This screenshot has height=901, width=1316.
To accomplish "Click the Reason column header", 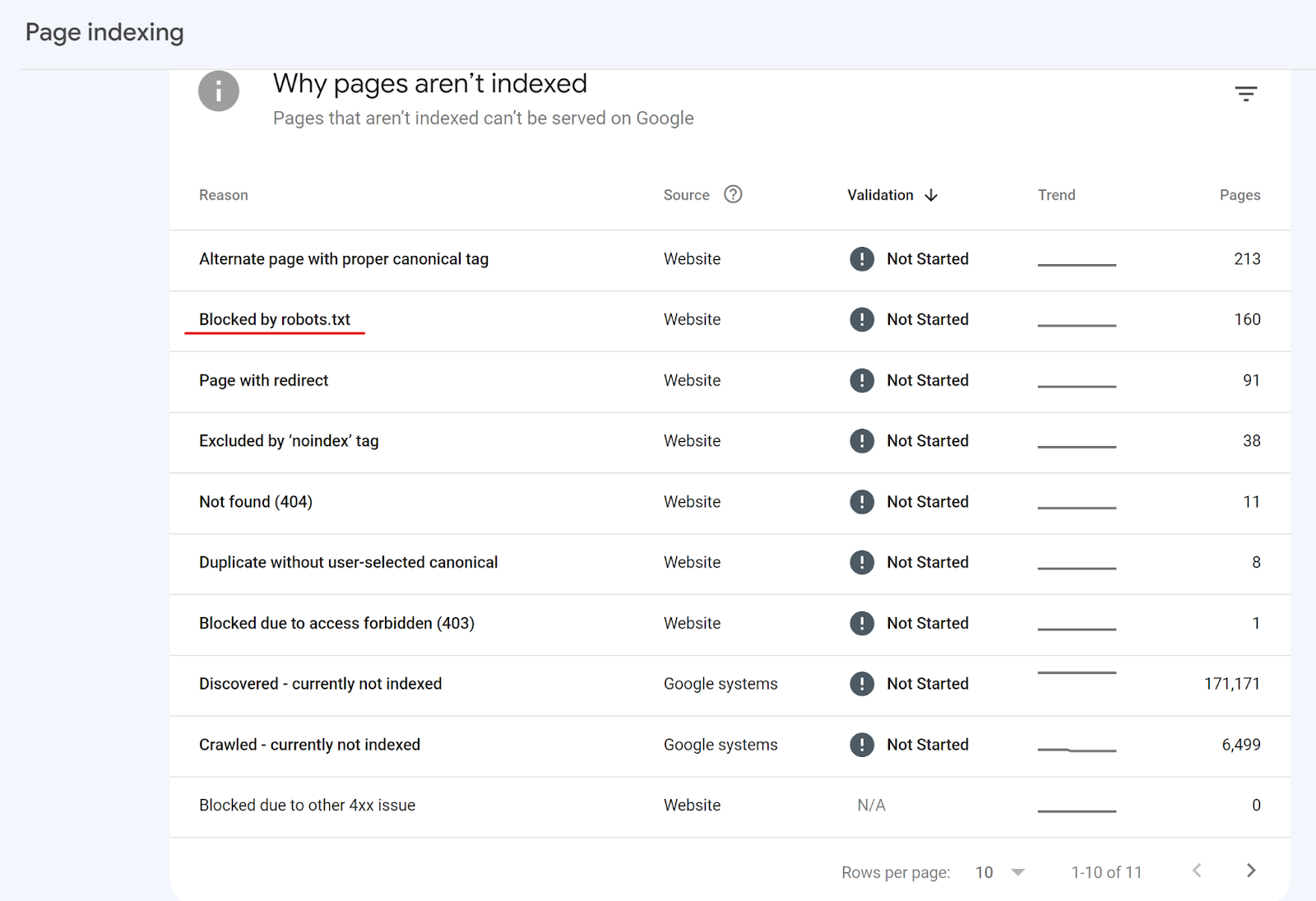I will click(223, 195).
